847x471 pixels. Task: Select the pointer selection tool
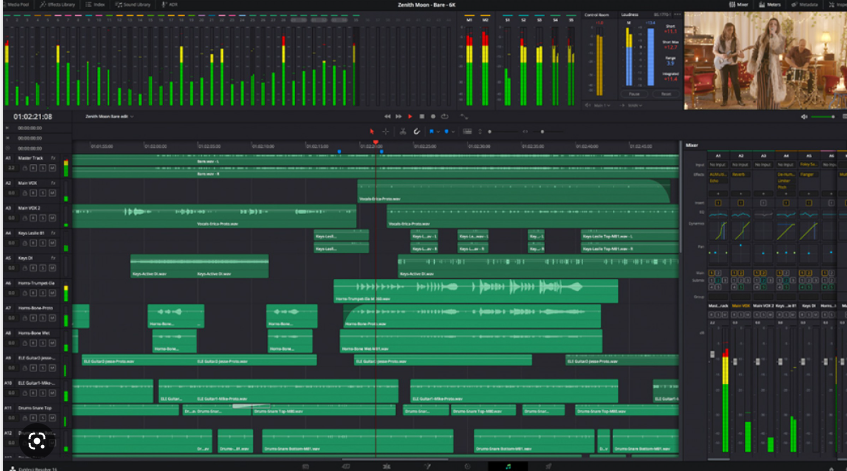(x=372, y=131)
